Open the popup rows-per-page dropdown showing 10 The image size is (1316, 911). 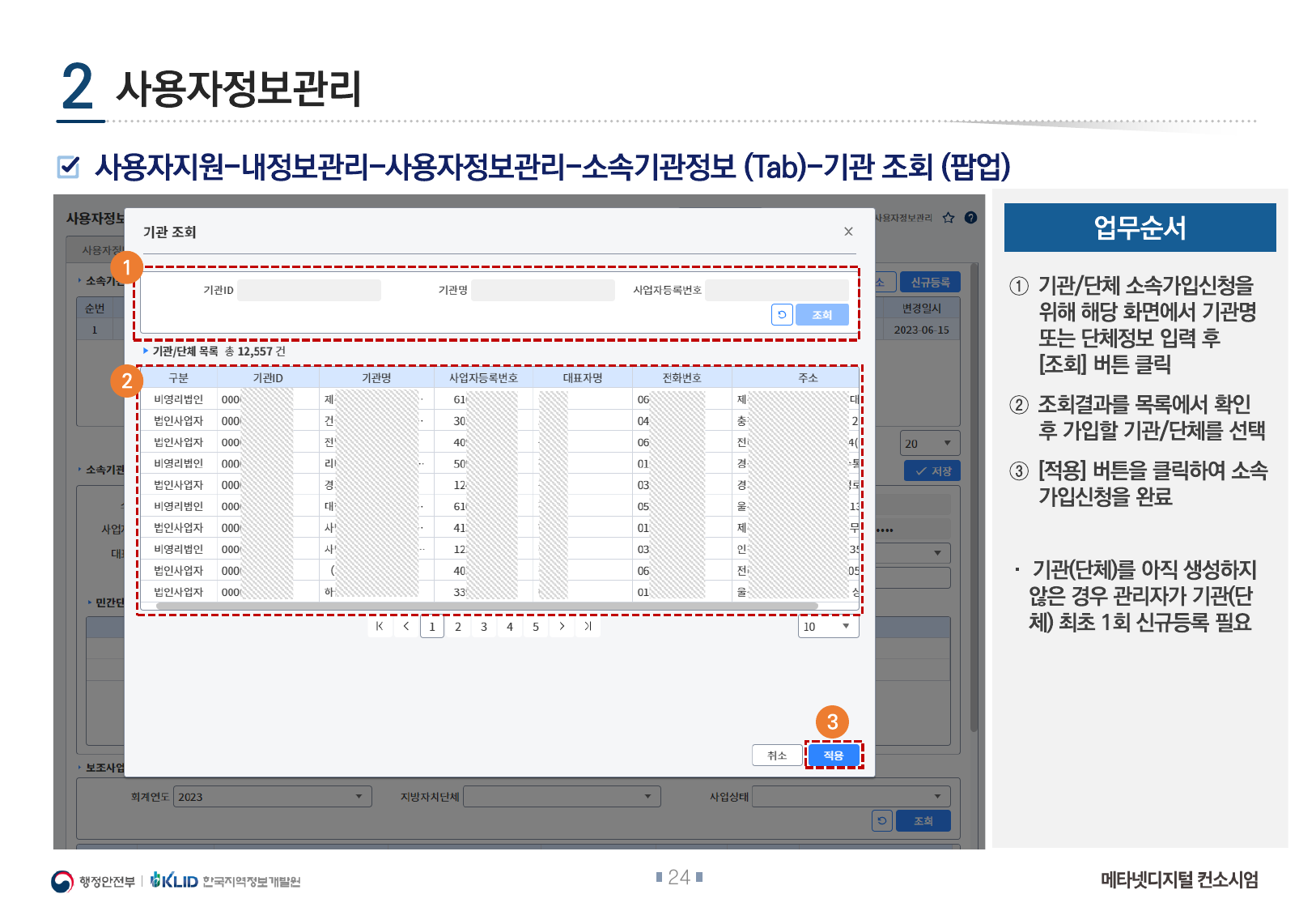[828, 627]
